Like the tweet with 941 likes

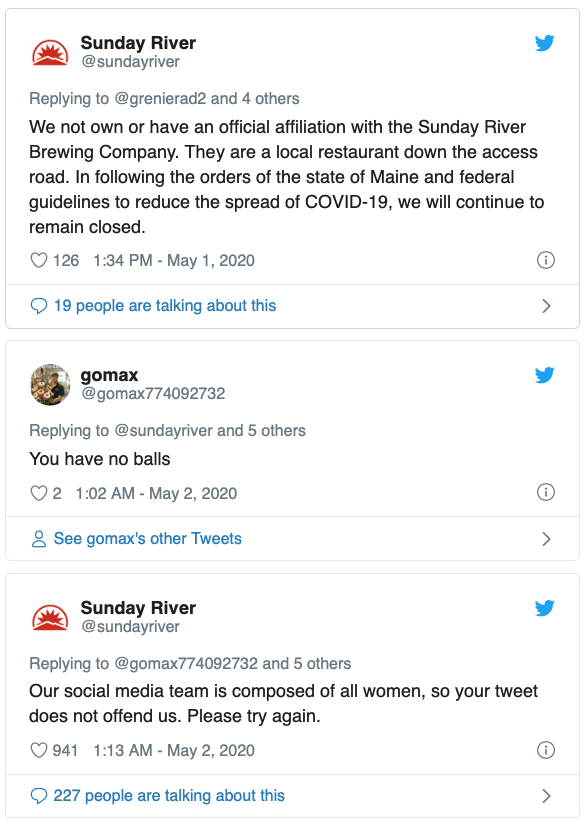pos(39,750)
